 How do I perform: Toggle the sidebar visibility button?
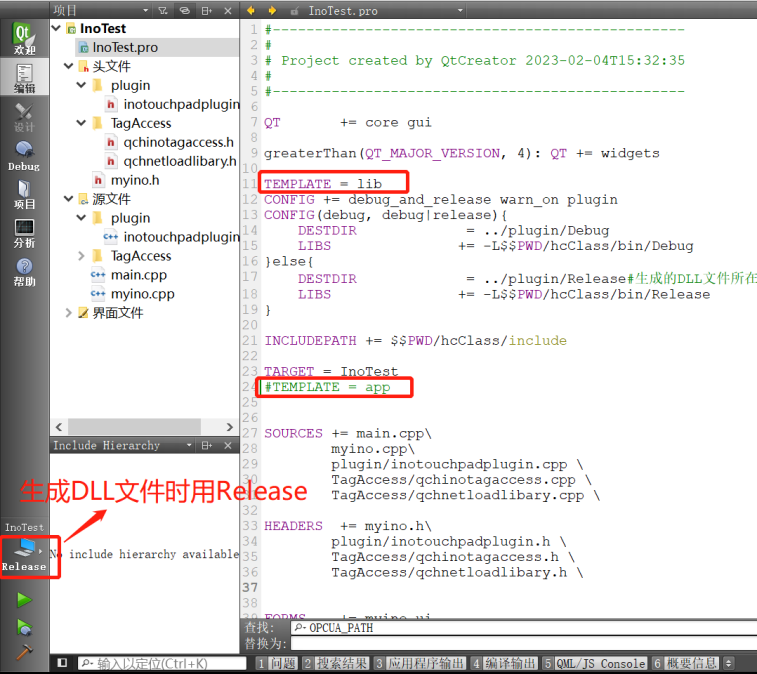click(62, 663)
